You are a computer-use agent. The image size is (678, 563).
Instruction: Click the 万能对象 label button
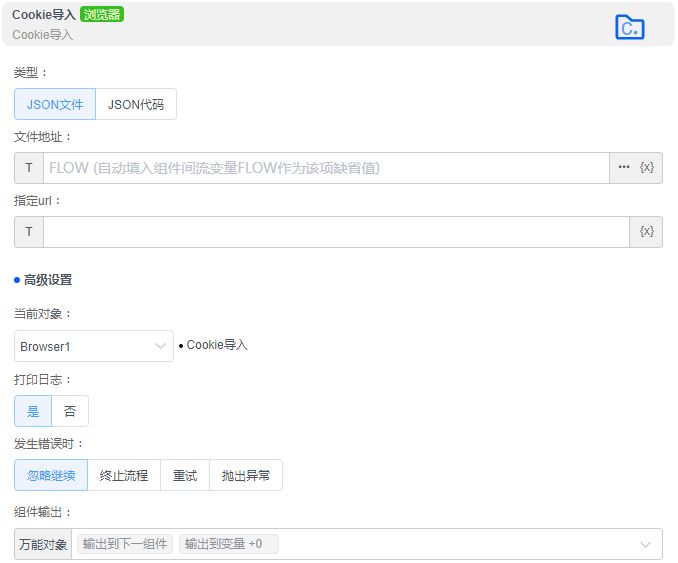pyautogui.click(x=43, y=544)
